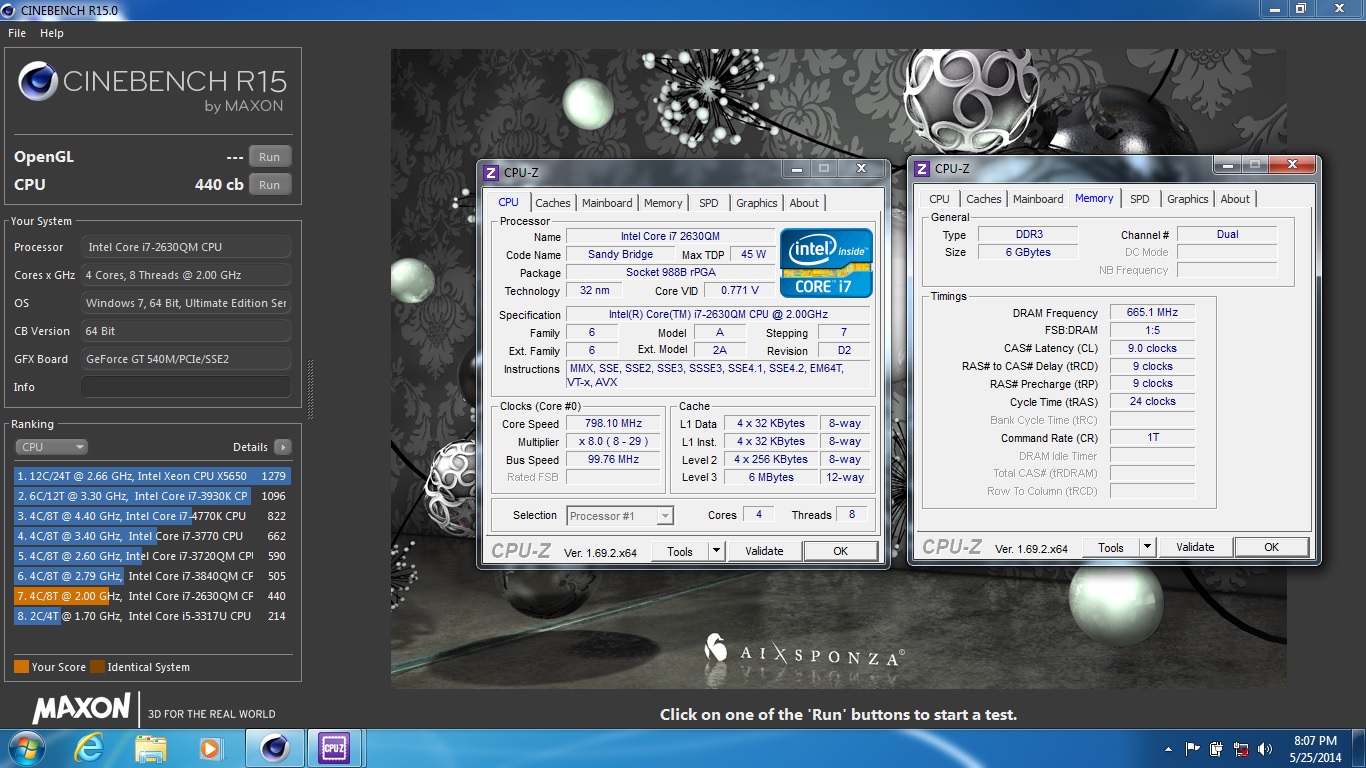1366x768 pixels.
Task: Click the power/battery tray icon
Action: tap(1217, 748)
